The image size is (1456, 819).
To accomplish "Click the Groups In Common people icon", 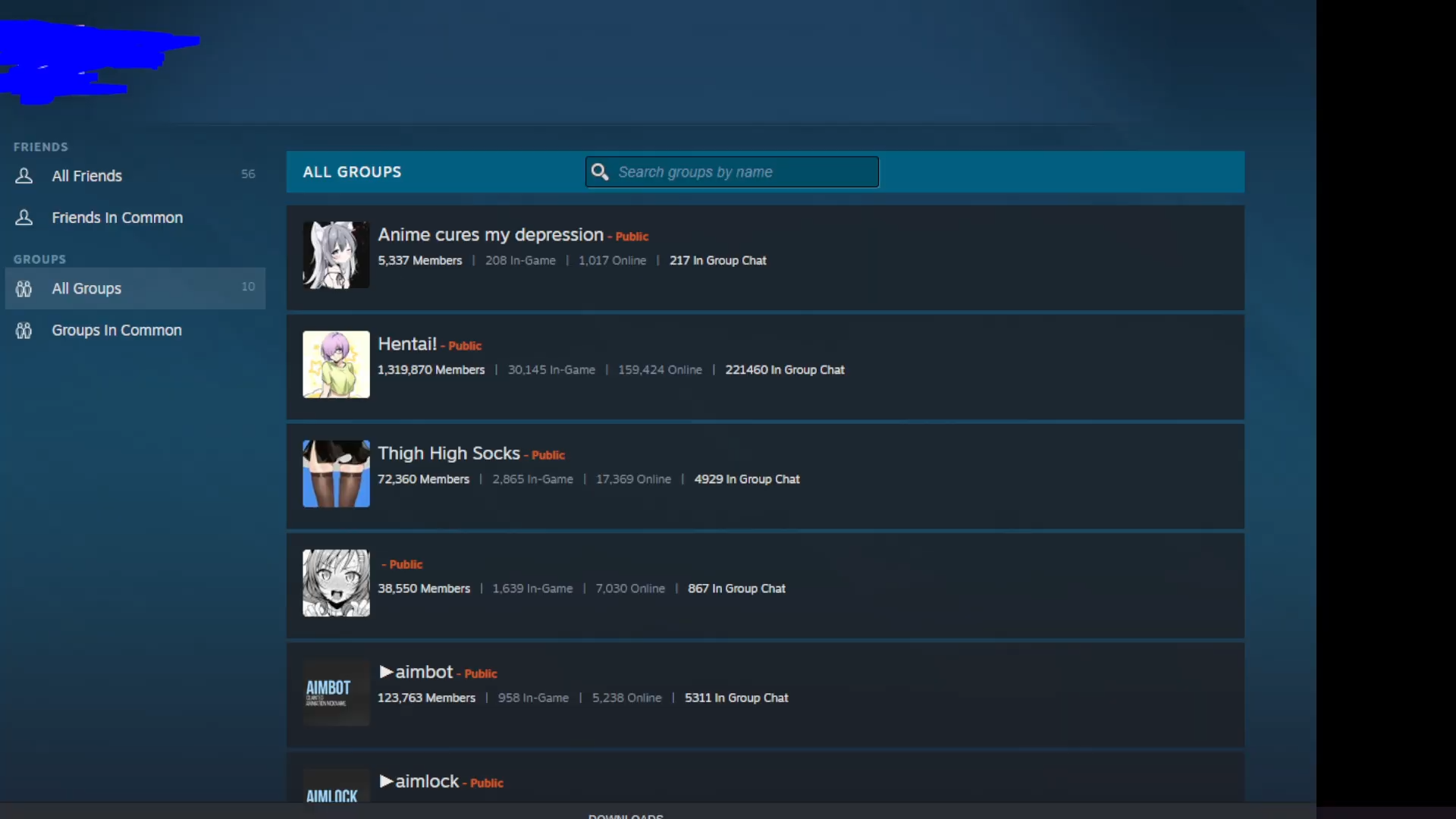I will 24,331.
